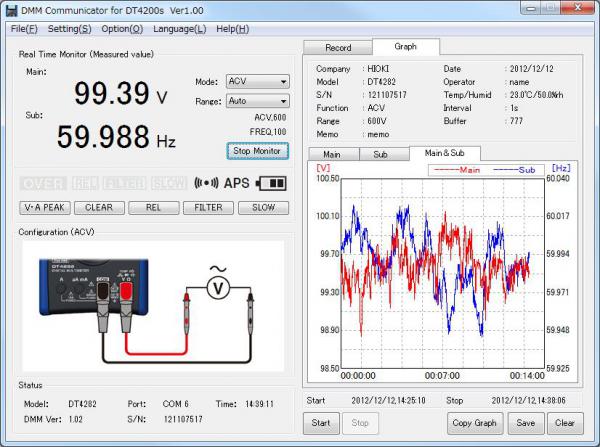
Task: Open the Option menu
Action: pyautogui.click(x=122, y=29)
